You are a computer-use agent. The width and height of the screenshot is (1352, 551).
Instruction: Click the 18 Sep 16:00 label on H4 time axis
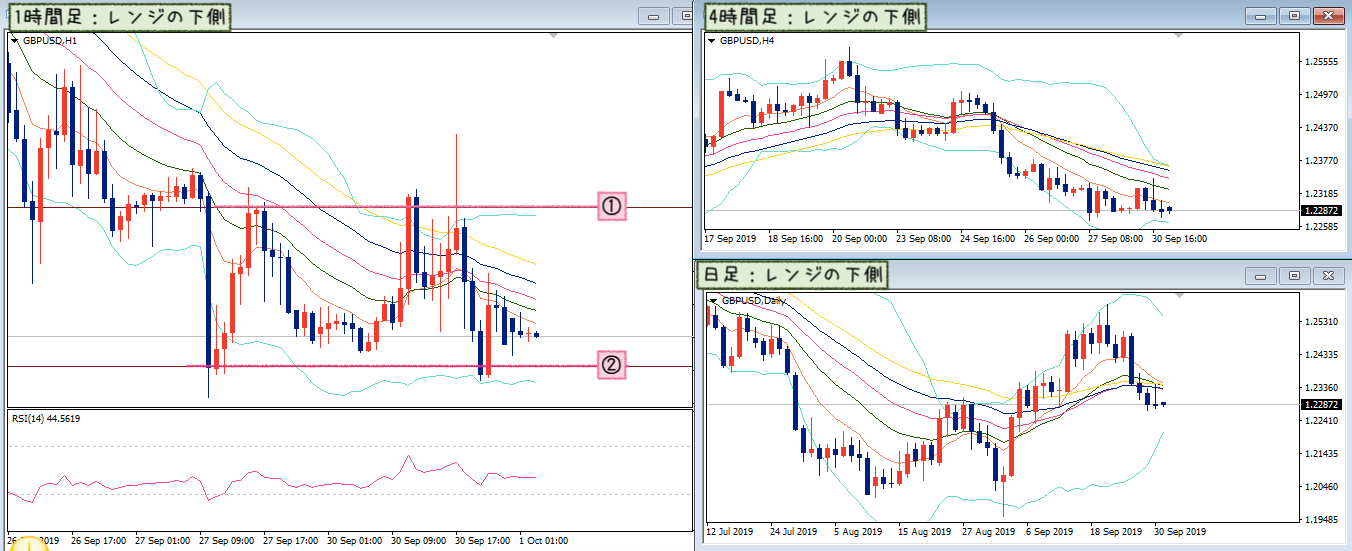click(795, 240)
